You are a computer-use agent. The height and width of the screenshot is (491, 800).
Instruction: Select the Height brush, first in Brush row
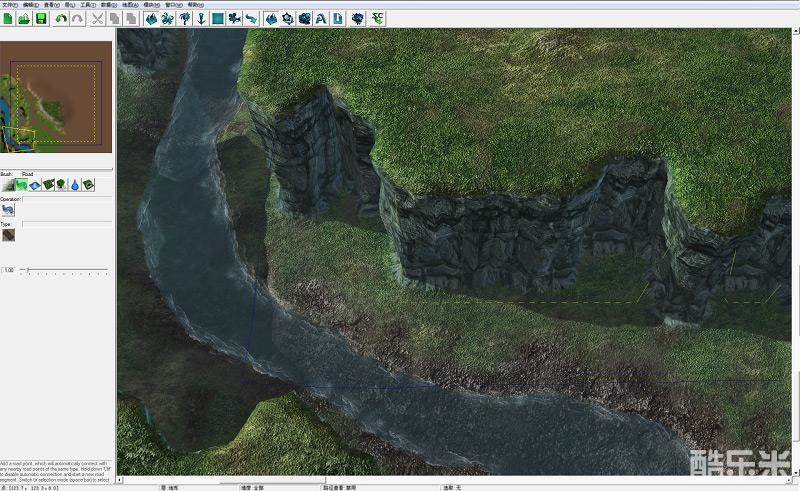[x=8, y=185]
